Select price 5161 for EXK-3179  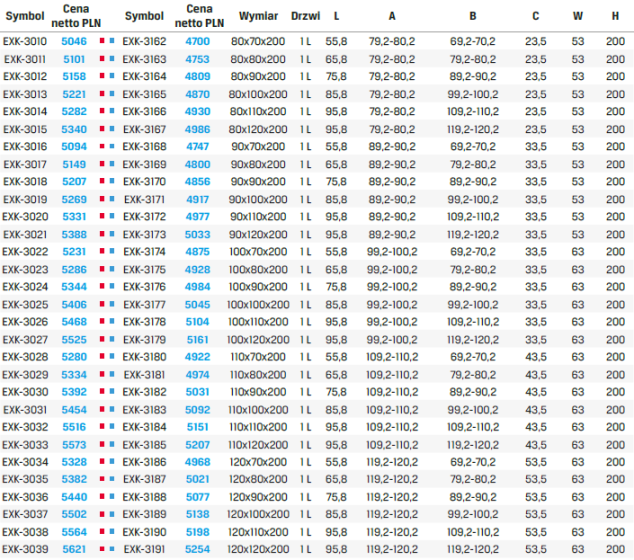(x=197, y=340)
